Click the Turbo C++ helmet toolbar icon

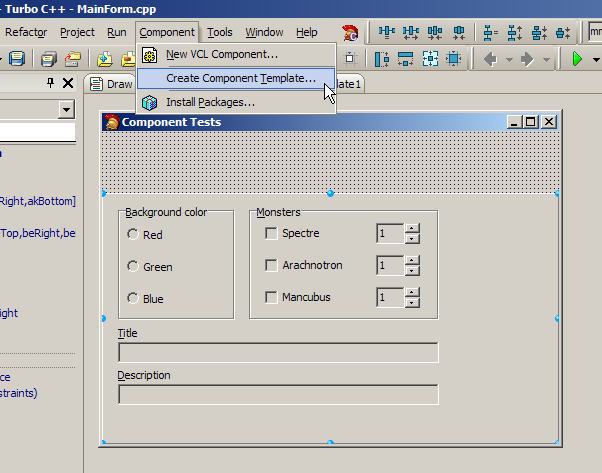point(350,33)
